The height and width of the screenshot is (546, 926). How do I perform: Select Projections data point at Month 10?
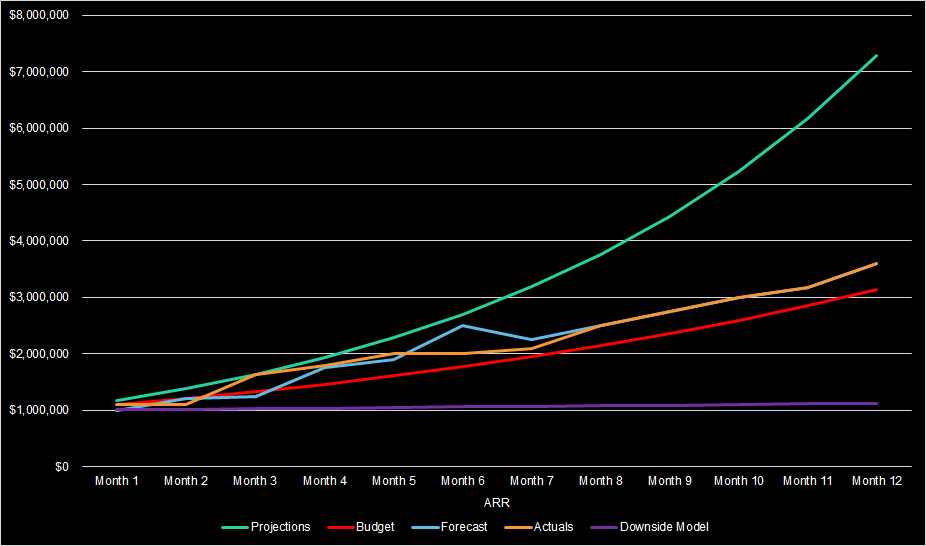click(x=739, y=172)
